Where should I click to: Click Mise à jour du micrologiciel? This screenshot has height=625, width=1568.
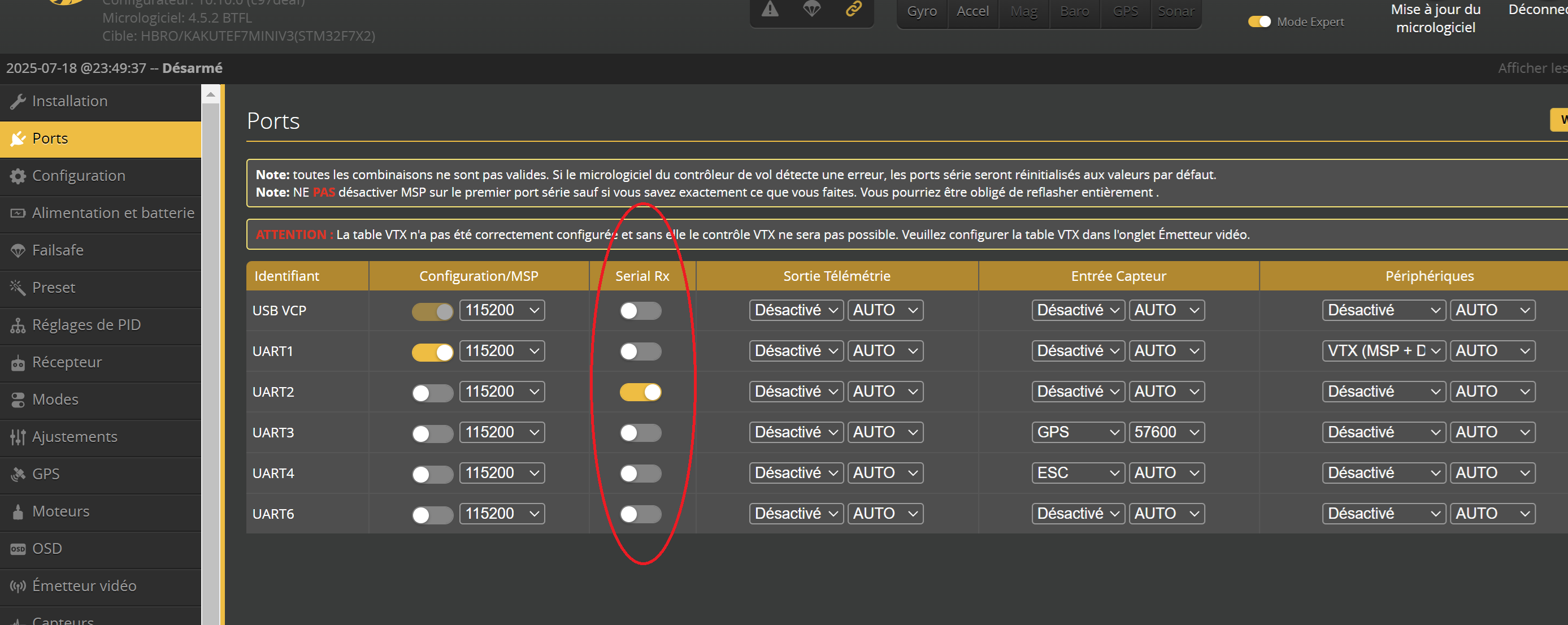coord(1435,18)
